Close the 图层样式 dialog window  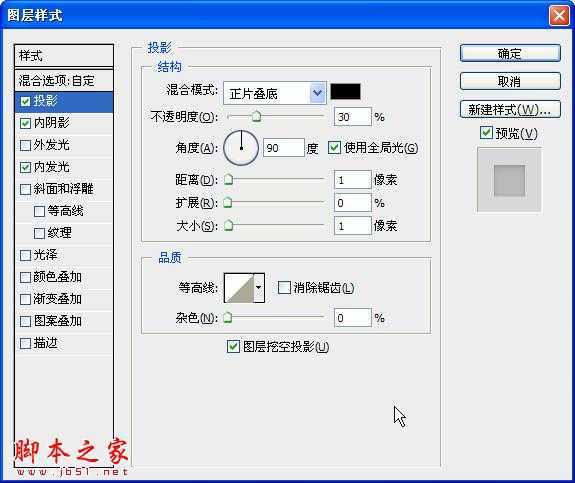(x=559, y=15)
